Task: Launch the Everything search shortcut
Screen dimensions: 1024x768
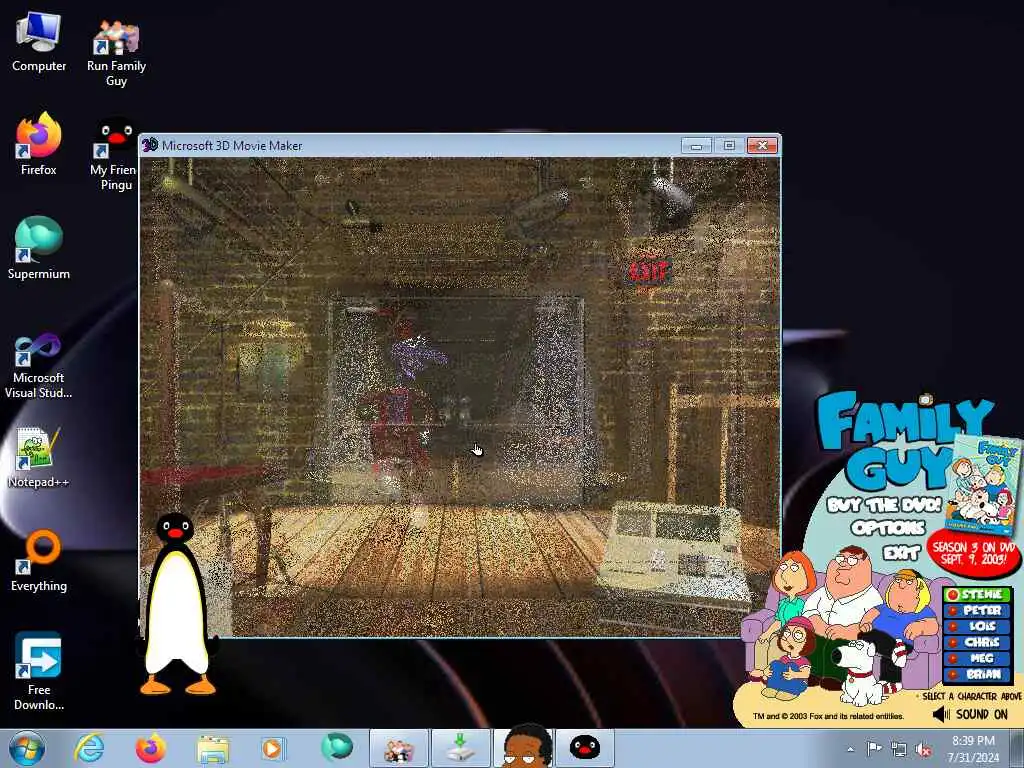Action: tap(39, 560)
